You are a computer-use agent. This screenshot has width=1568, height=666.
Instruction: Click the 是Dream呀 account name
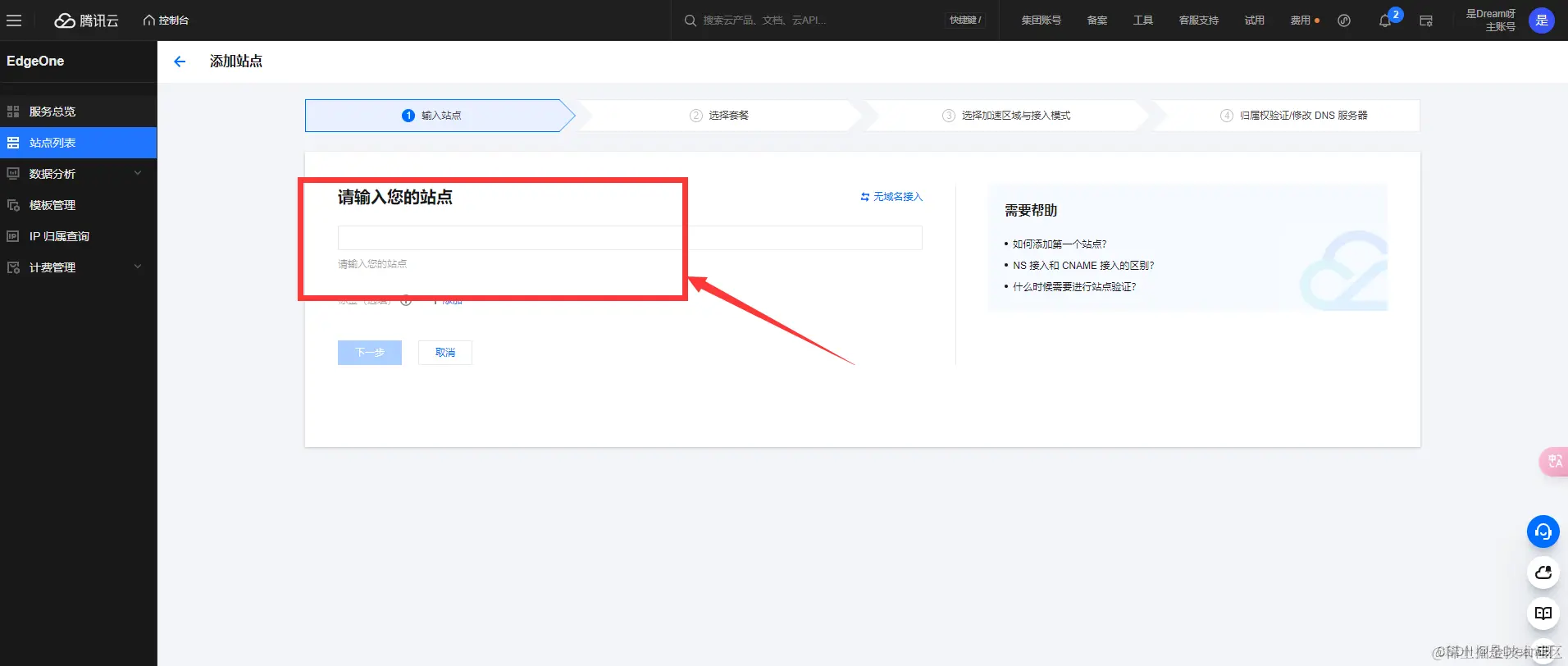pyautogui.click(x=1491, y=14)
